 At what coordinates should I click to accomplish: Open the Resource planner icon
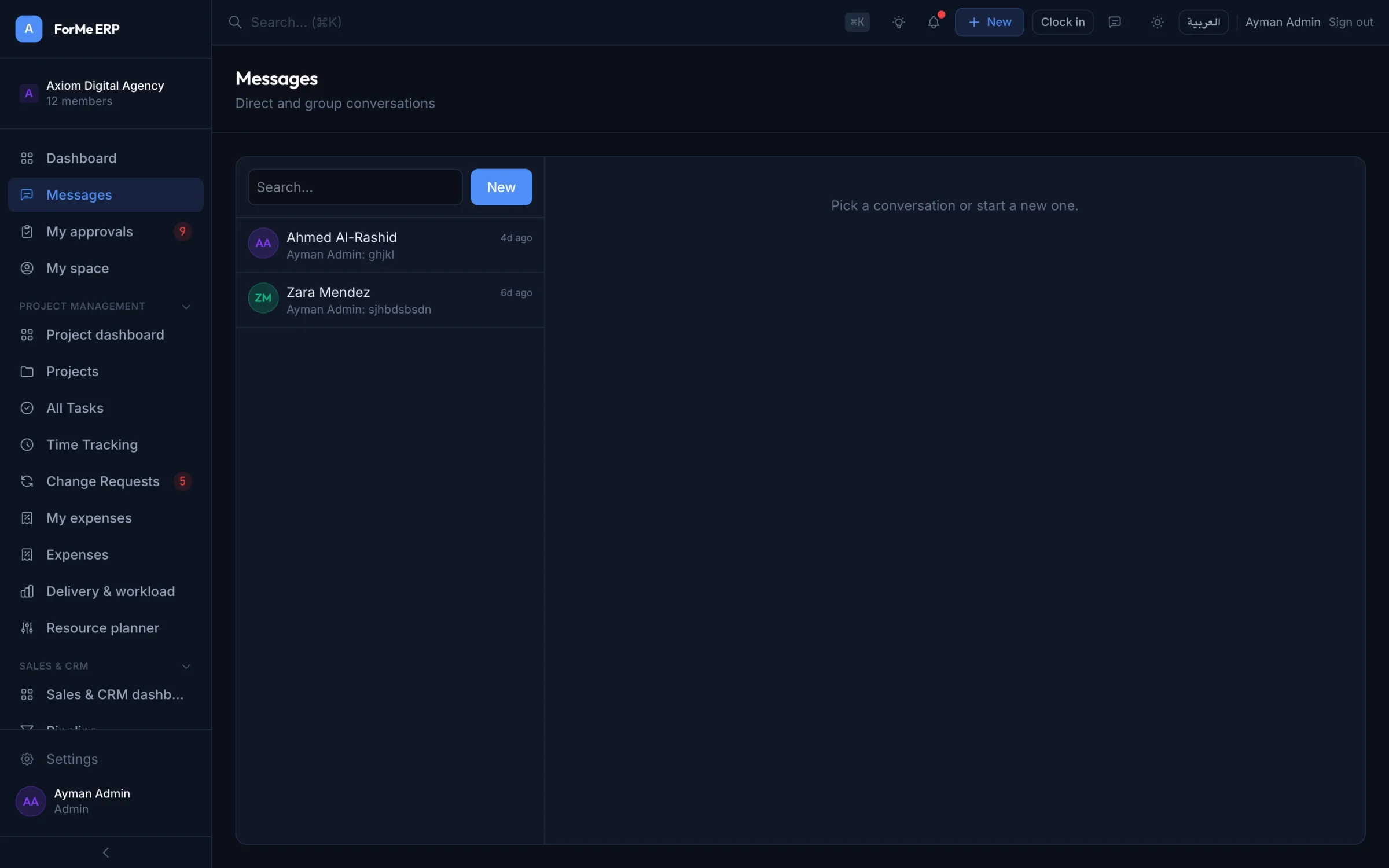pyautogui.click(x=27, y=628)
